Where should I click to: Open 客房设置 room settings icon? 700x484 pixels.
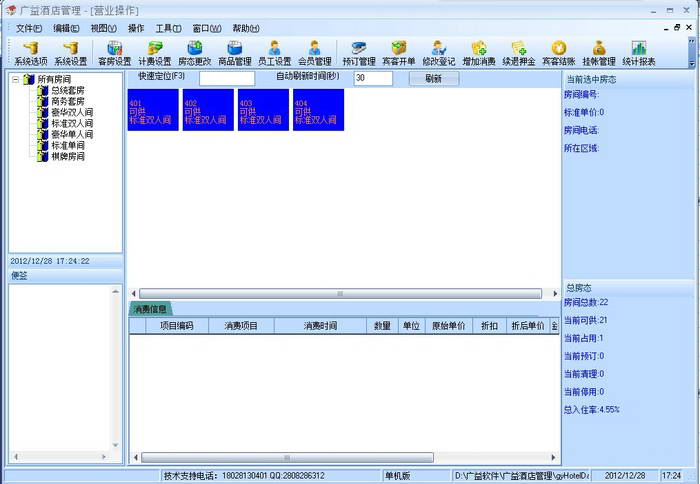115,54
